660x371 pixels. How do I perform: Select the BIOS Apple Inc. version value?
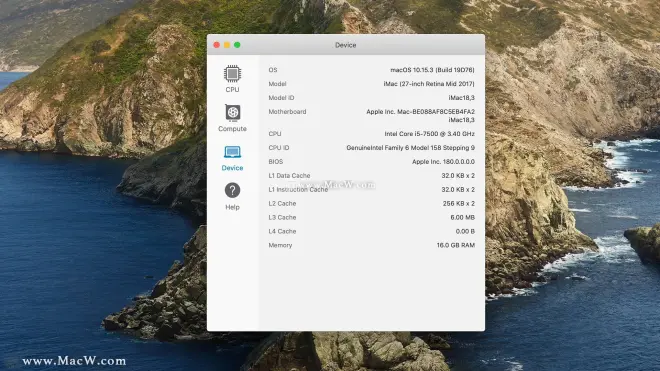tap(443, 162)
